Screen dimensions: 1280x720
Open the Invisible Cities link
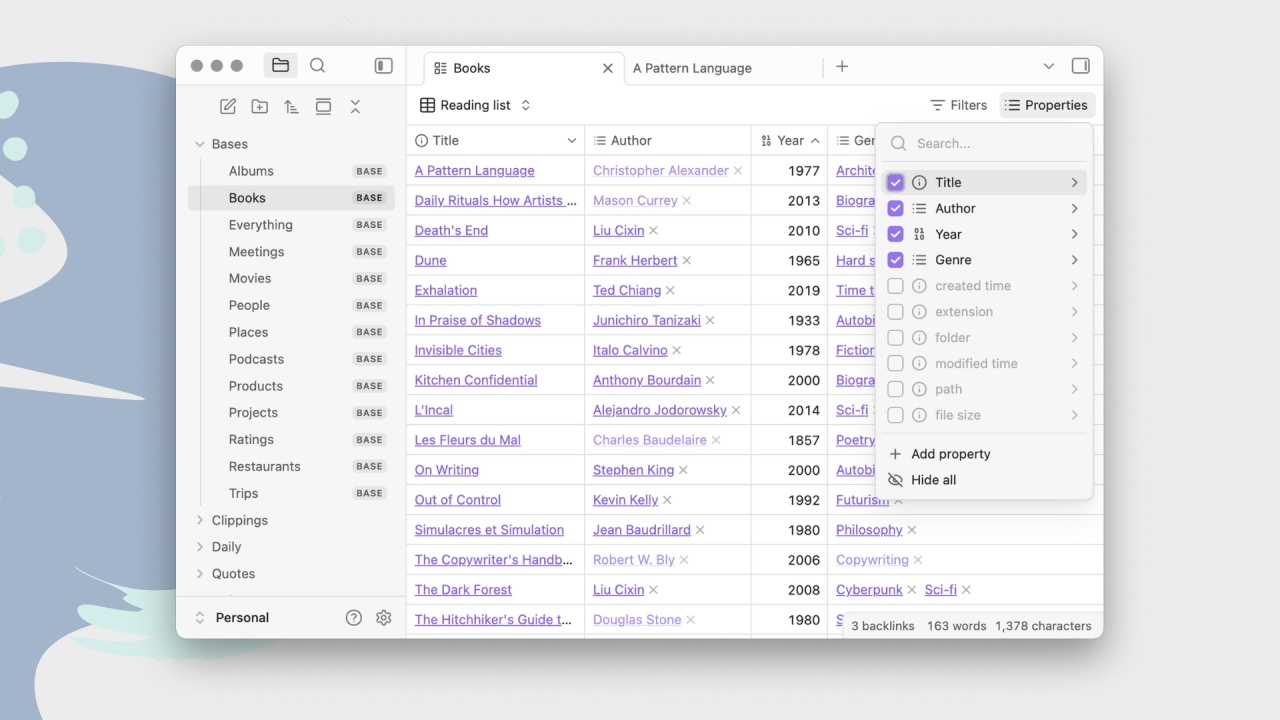pyautogui.click(x=458, y=350)
